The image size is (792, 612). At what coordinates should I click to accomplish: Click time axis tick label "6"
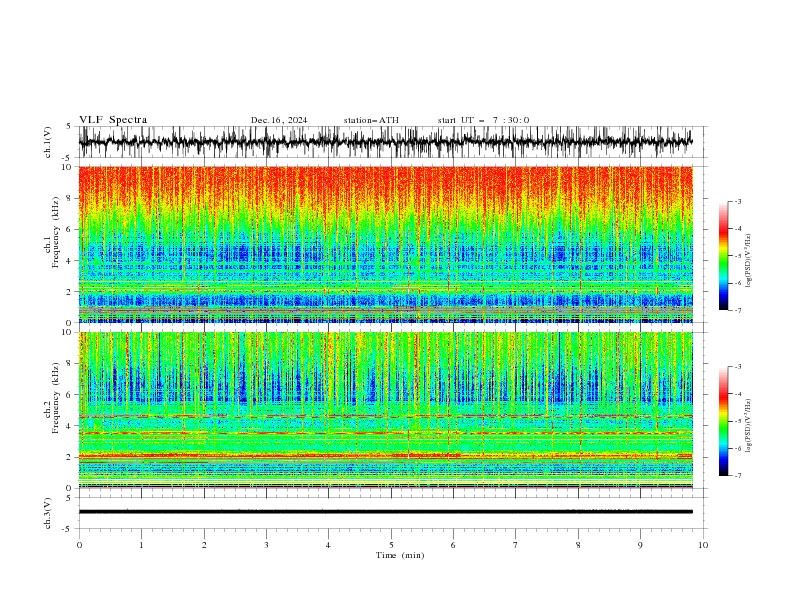click(x=453, y=545)
